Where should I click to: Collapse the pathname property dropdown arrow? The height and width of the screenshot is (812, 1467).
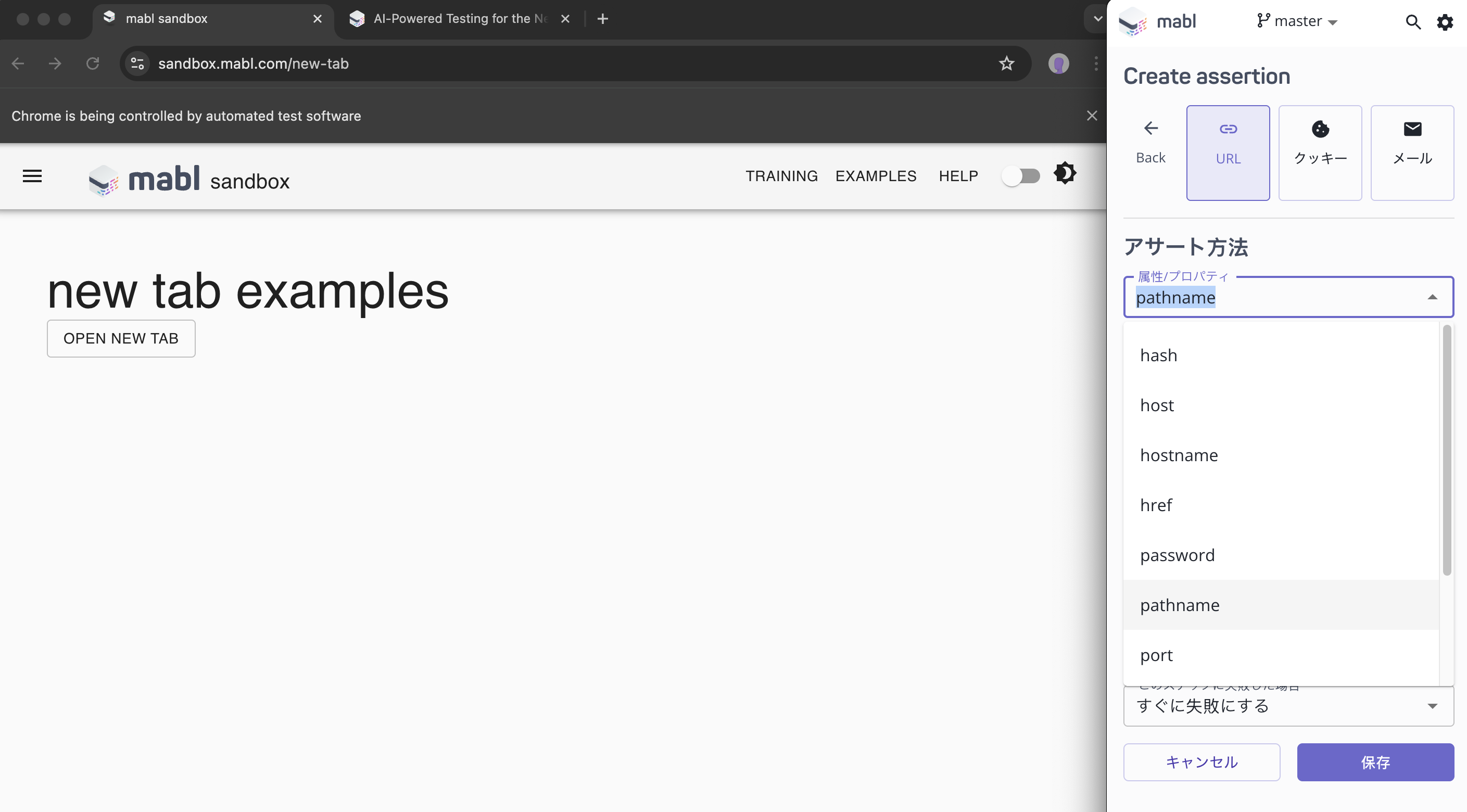pos(1432,297)
